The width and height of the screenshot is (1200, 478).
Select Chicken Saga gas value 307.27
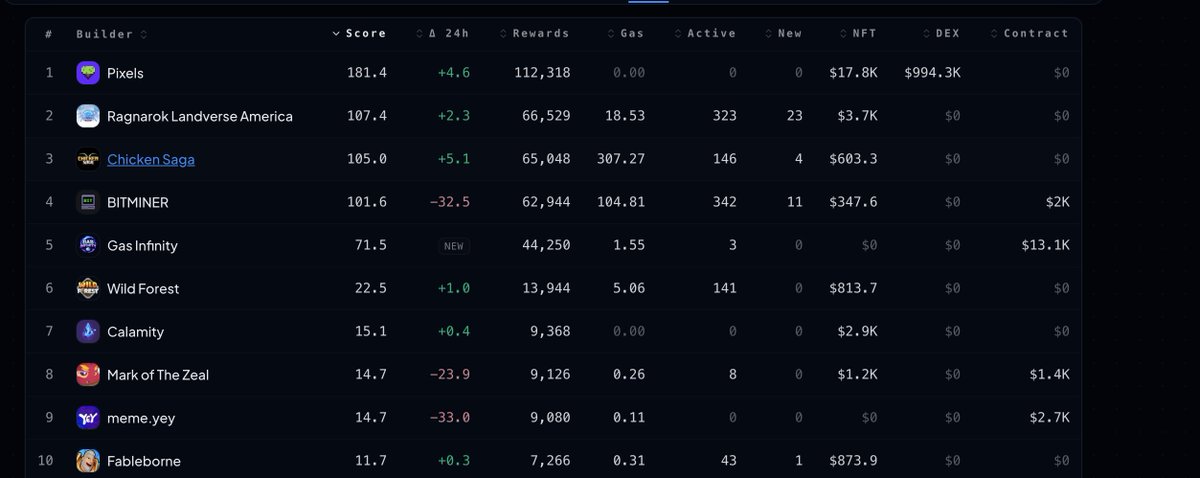click(621, 159)
